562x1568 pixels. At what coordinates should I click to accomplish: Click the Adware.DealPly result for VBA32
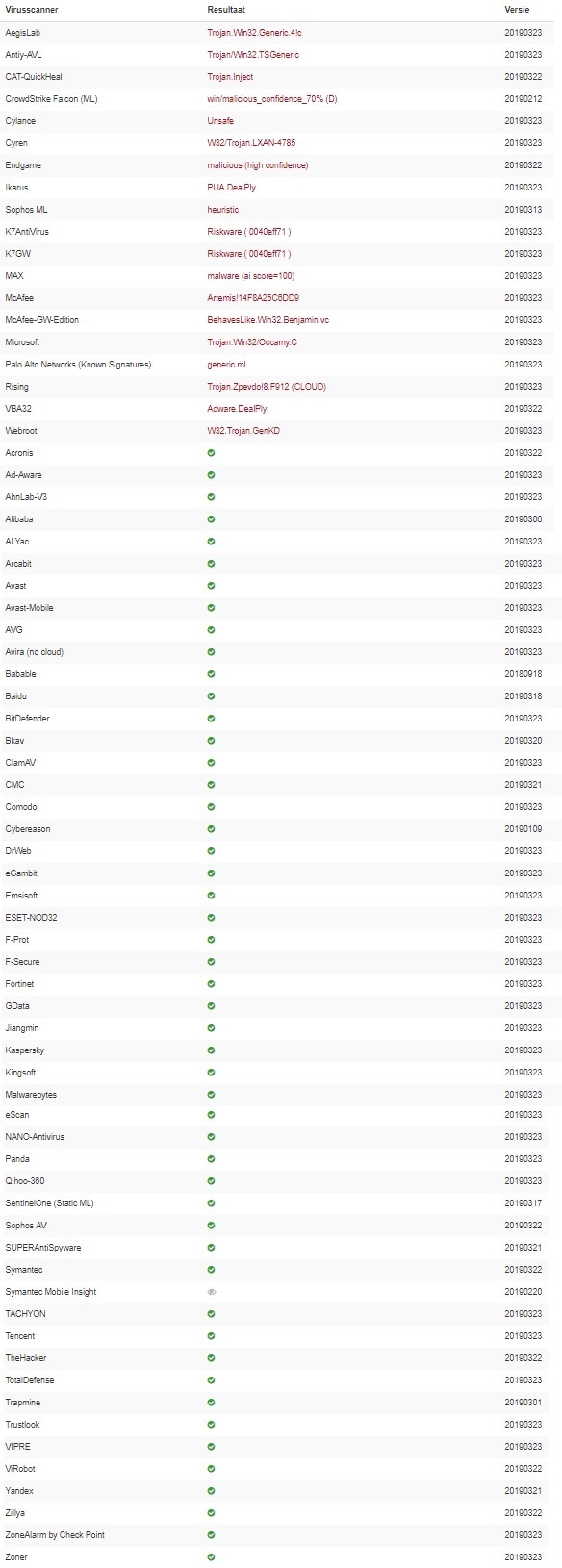click(x=237, y=409)
